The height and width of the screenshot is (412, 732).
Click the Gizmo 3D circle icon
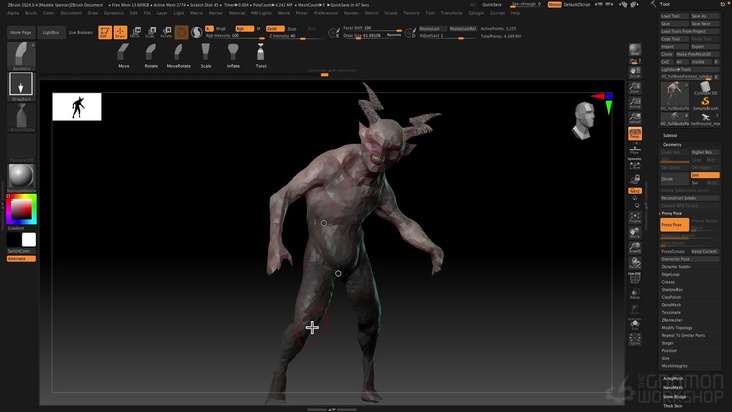(182, 32)
